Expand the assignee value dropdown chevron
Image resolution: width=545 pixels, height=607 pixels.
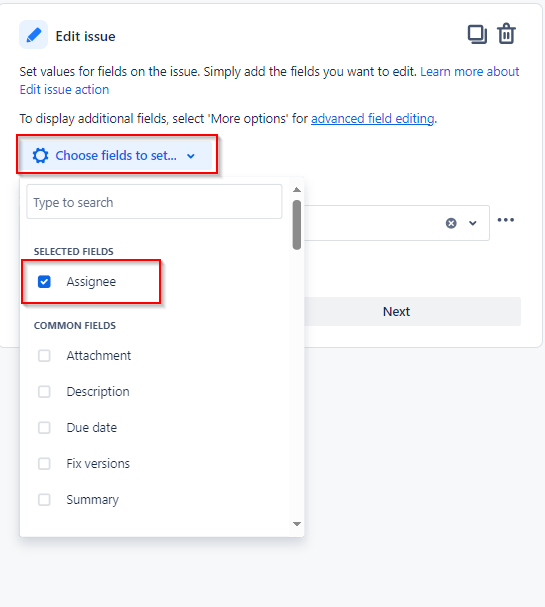473,223
